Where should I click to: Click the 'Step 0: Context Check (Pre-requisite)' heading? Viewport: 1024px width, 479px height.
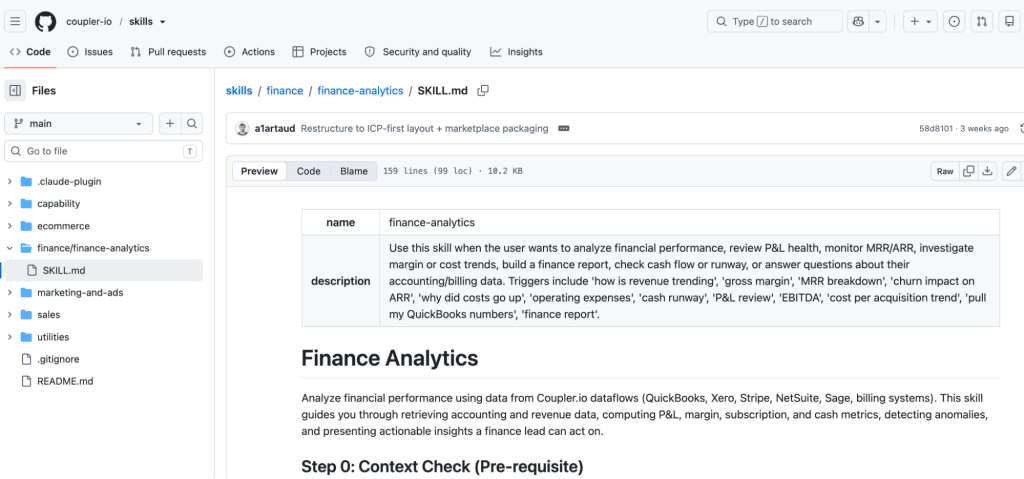[442, 467]
